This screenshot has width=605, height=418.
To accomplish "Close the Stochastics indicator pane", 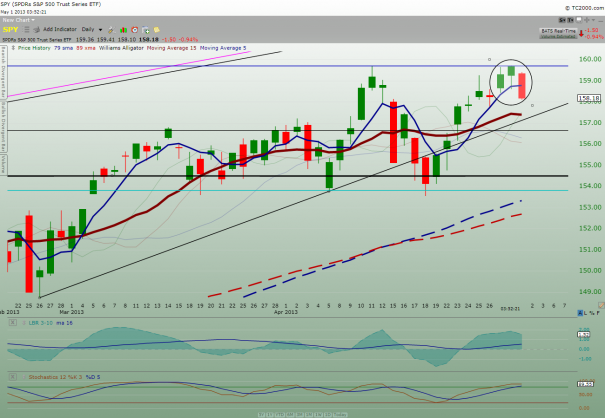I will point(13,377).
